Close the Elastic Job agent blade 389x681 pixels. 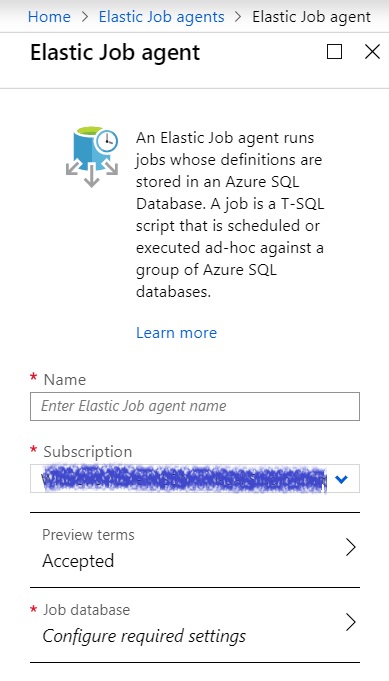pos(372,52)
